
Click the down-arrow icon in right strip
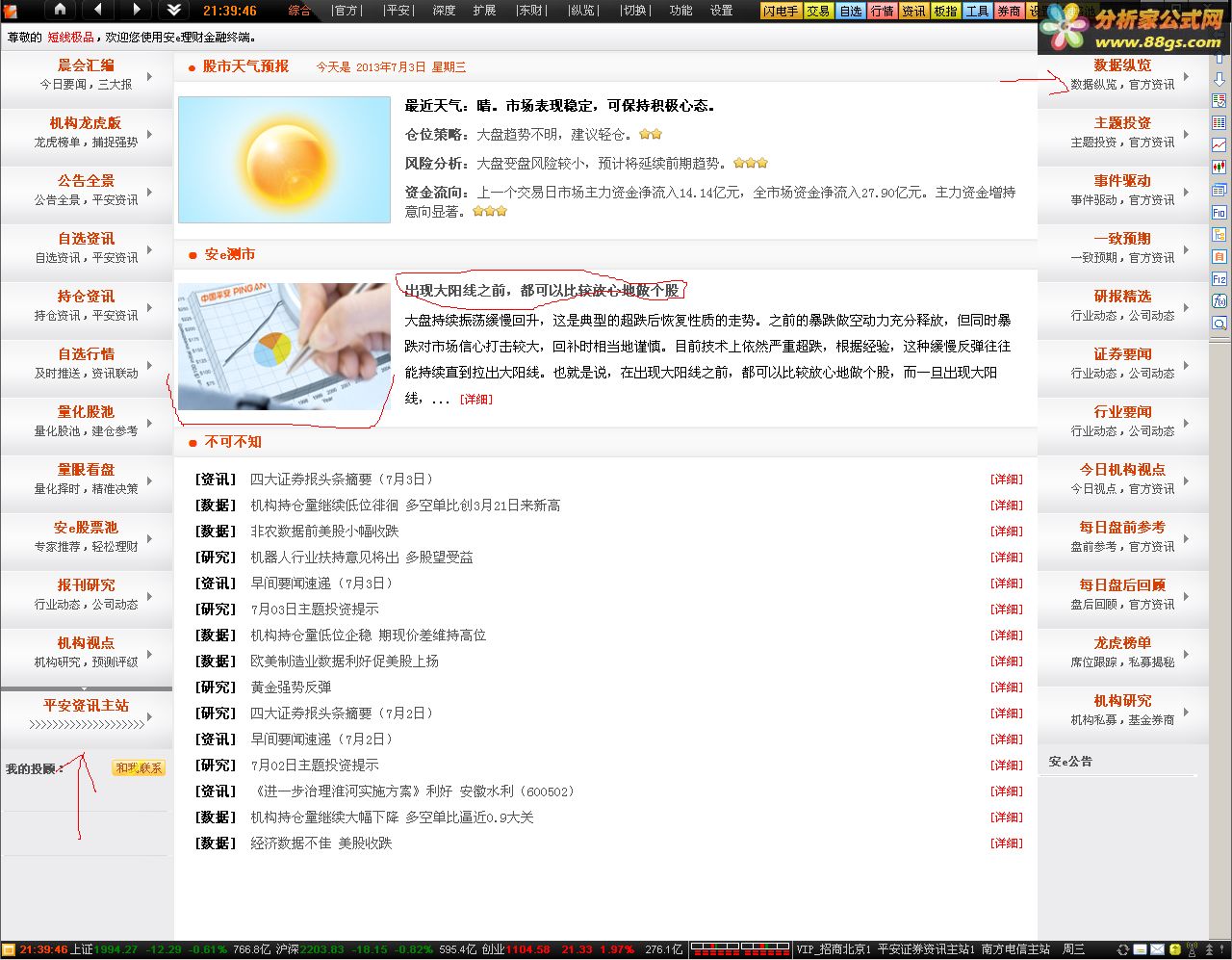pos(1219,79)
